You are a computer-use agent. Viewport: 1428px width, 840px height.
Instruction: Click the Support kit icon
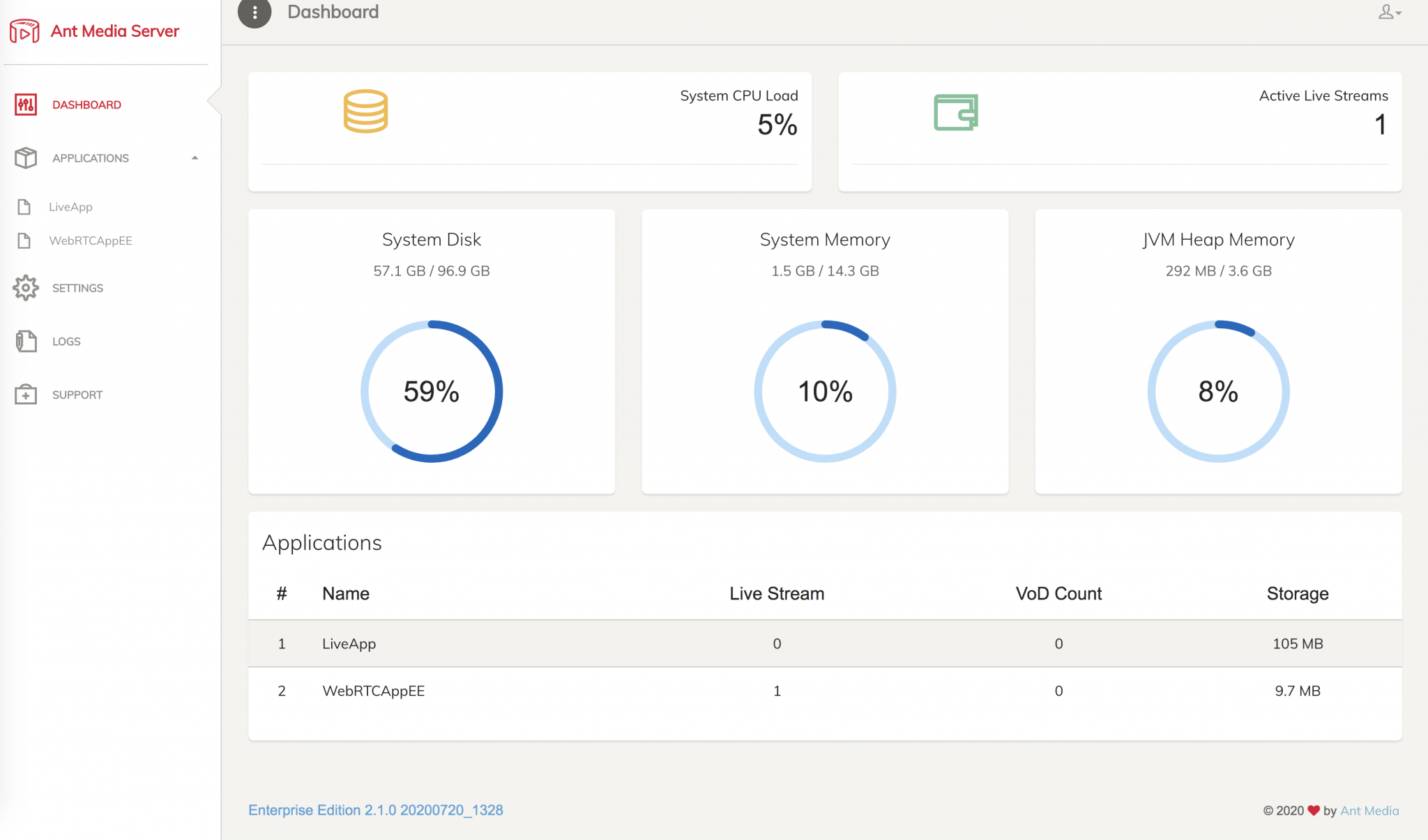pos(26,395)
